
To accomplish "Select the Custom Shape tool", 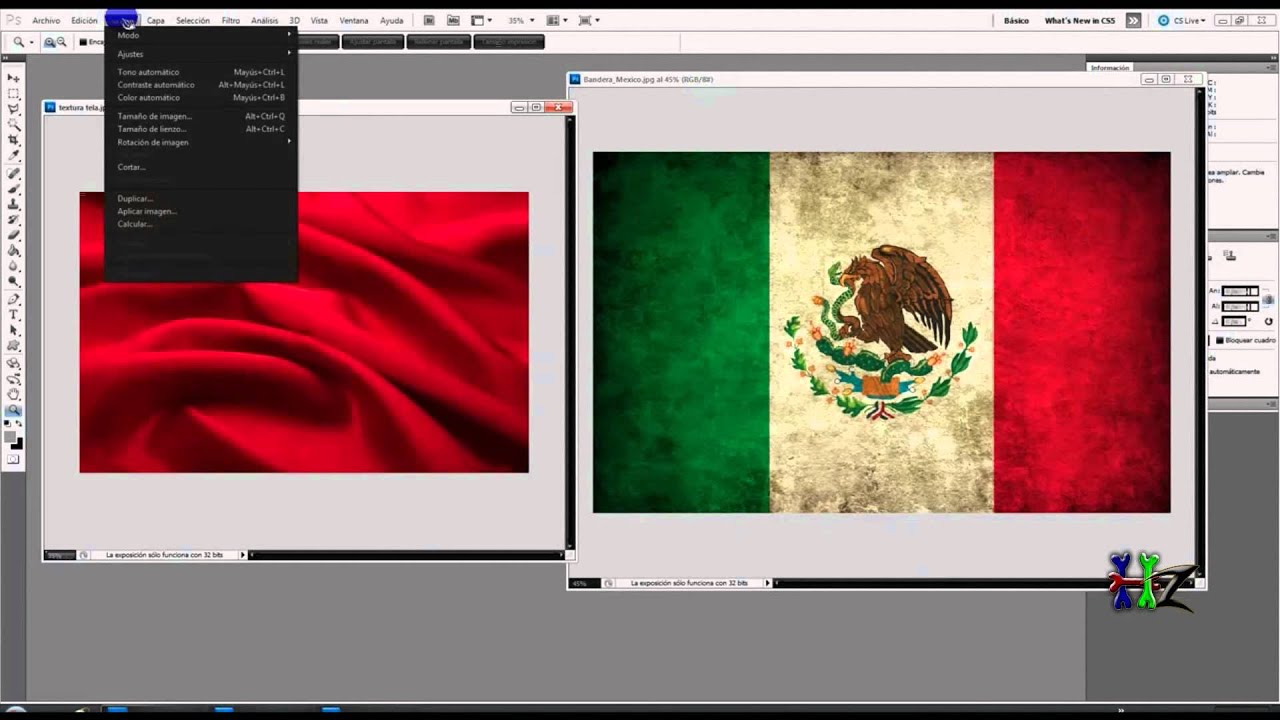I will click(x=14, y=346).
